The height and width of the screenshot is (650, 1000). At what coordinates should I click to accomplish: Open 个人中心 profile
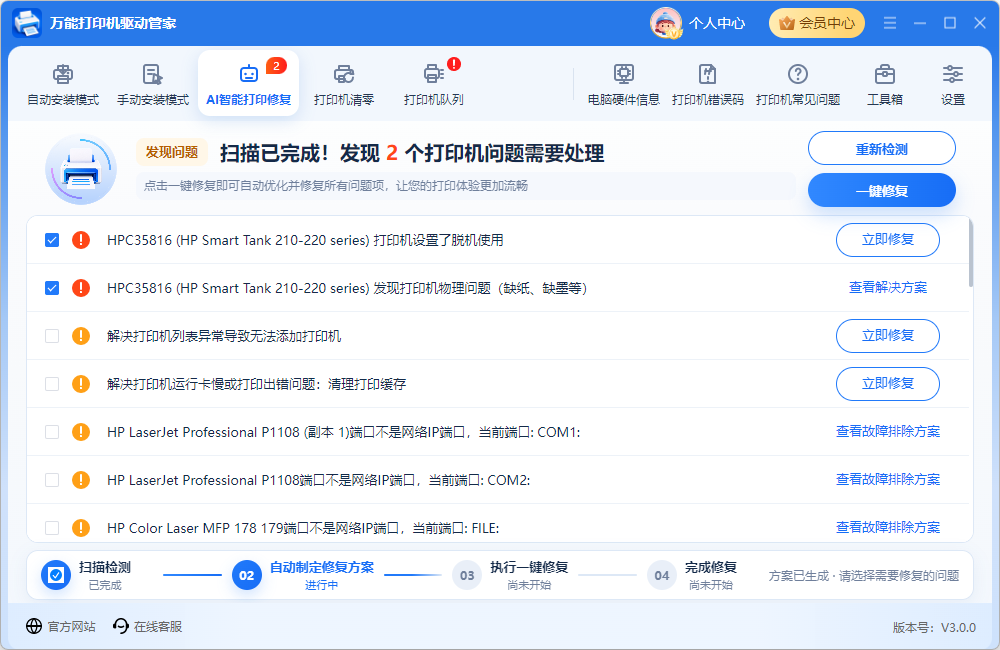[x=716, y=24]
